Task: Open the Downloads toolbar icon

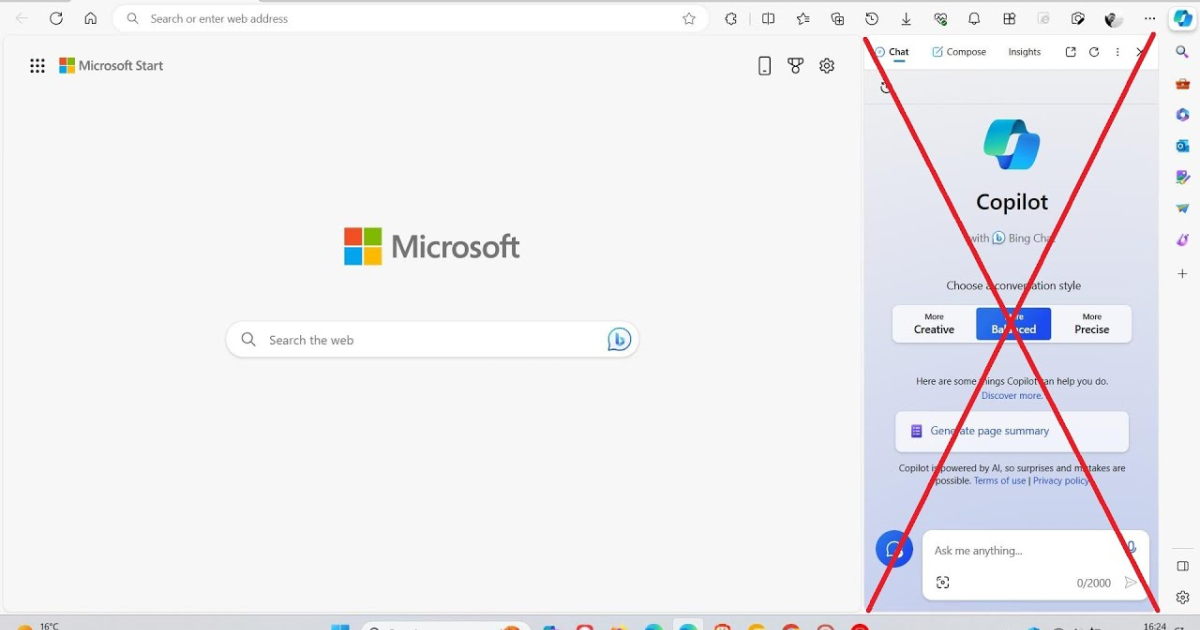Action: pos(906,19)
